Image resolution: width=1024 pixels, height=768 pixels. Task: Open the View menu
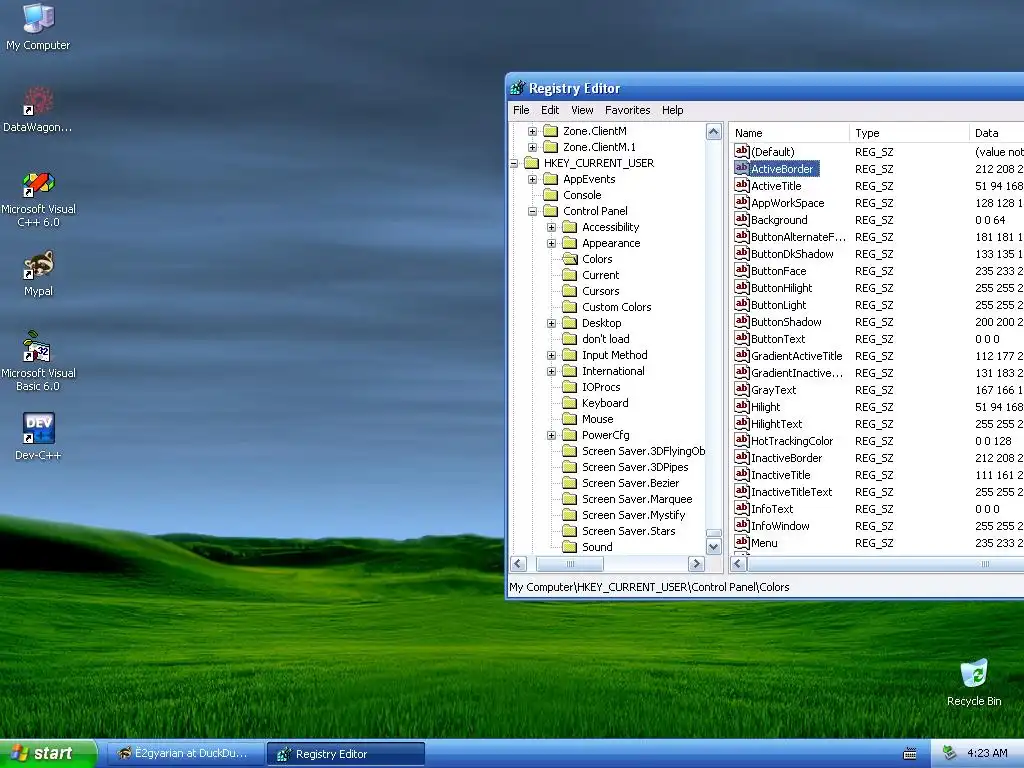click(x=582, y=110)
